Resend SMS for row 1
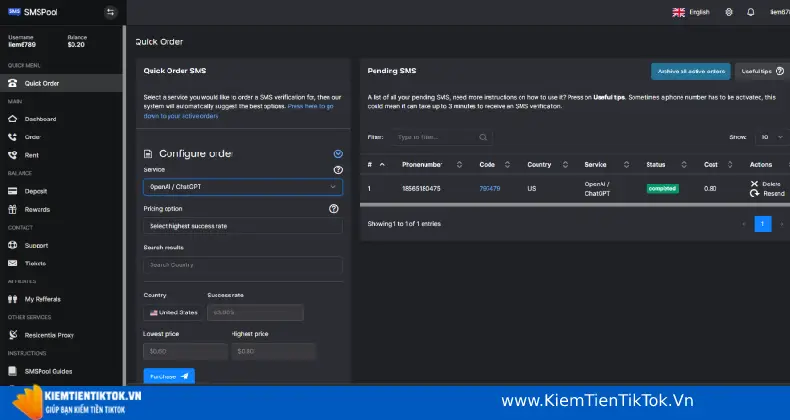Screen dimensions: 790x420 click(767, 193)
